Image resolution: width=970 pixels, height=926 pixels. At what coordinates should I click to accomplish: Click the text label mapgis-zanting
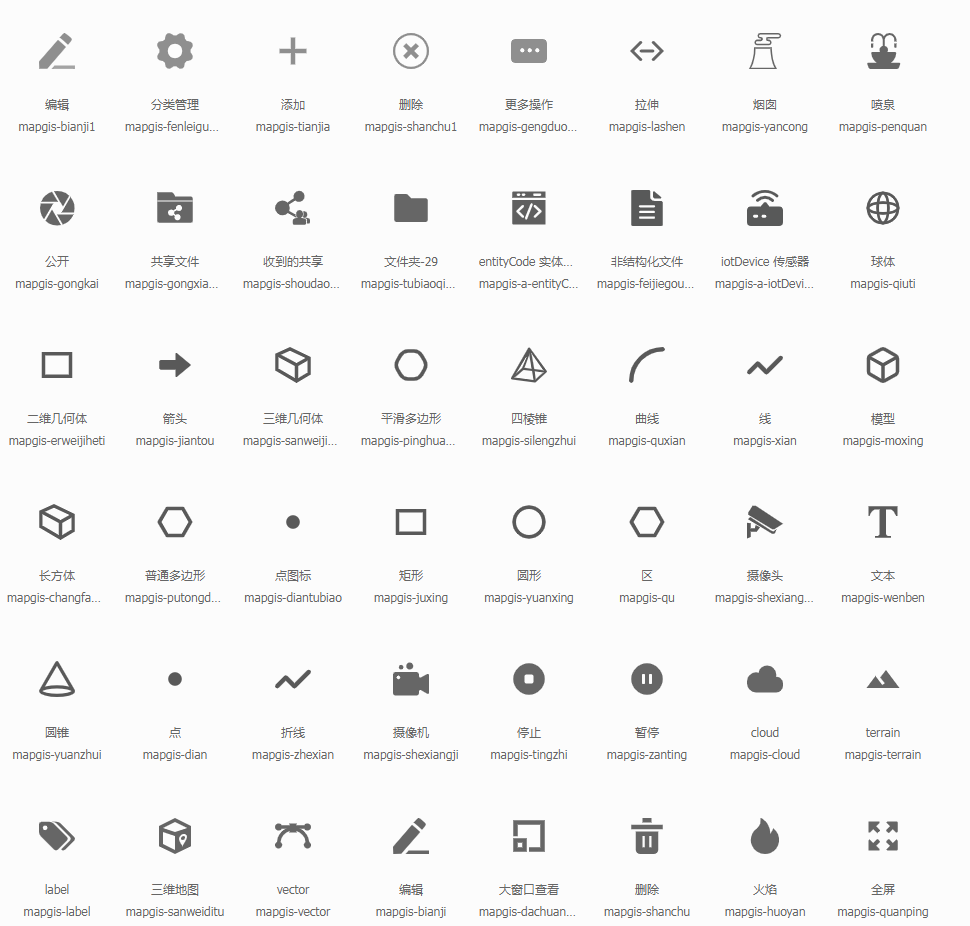click(x=647, y=755)
